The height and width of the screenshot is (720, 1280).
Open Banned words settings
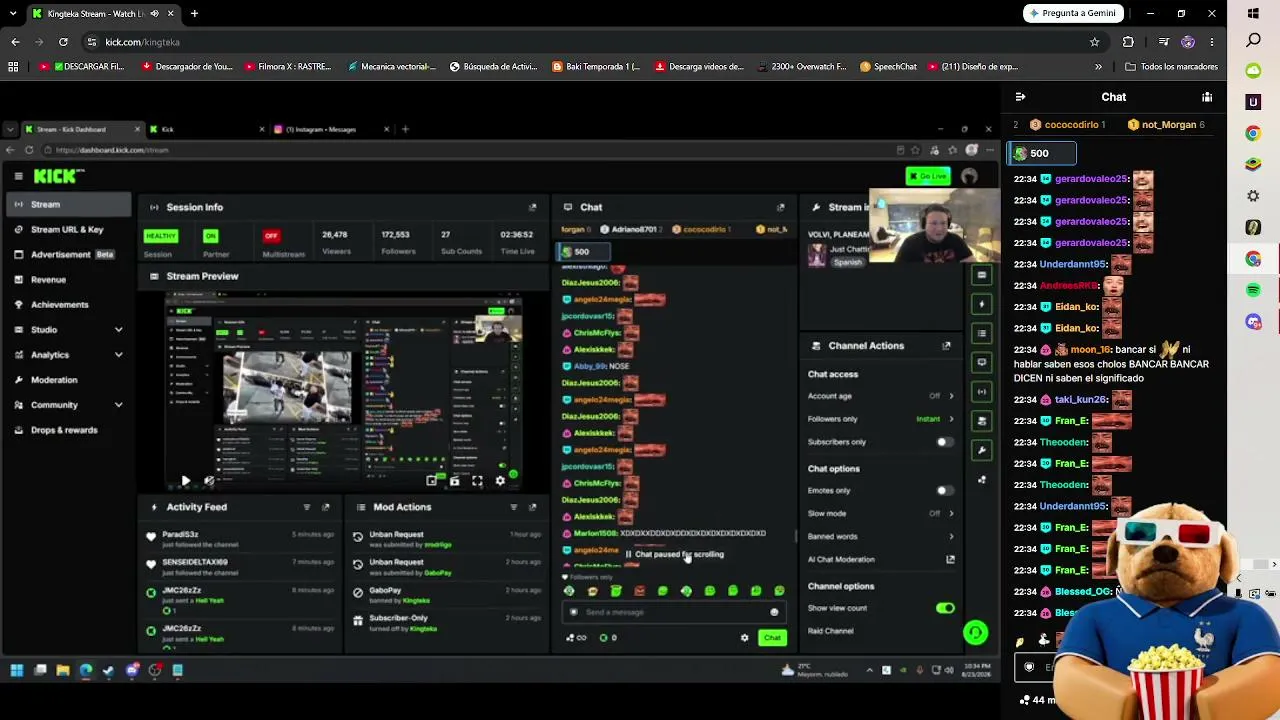880,537
